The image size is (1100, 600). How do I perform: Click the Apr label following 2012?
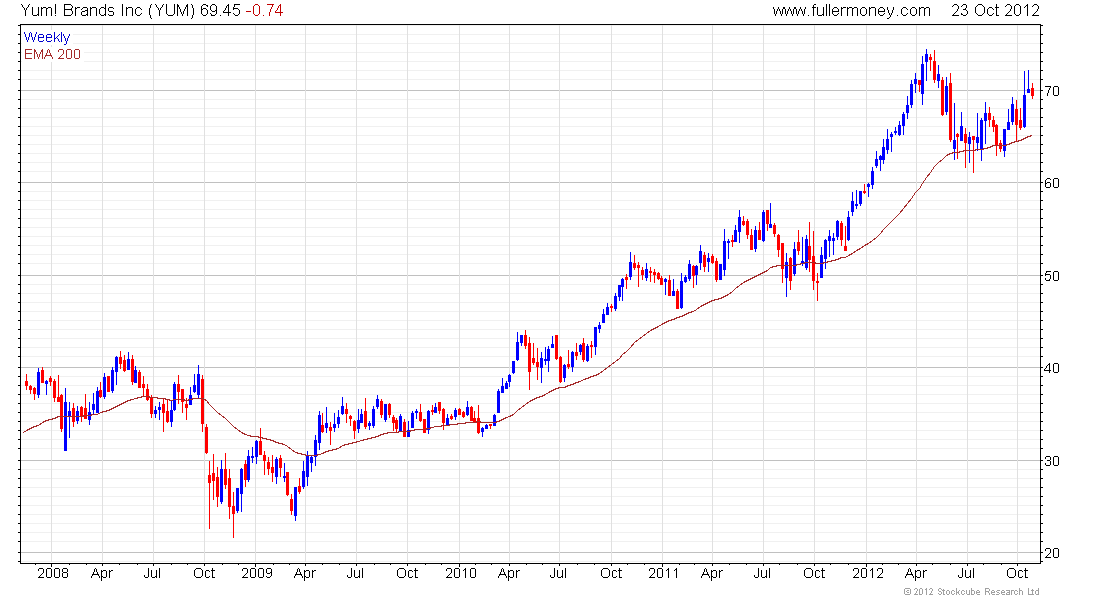916,573
